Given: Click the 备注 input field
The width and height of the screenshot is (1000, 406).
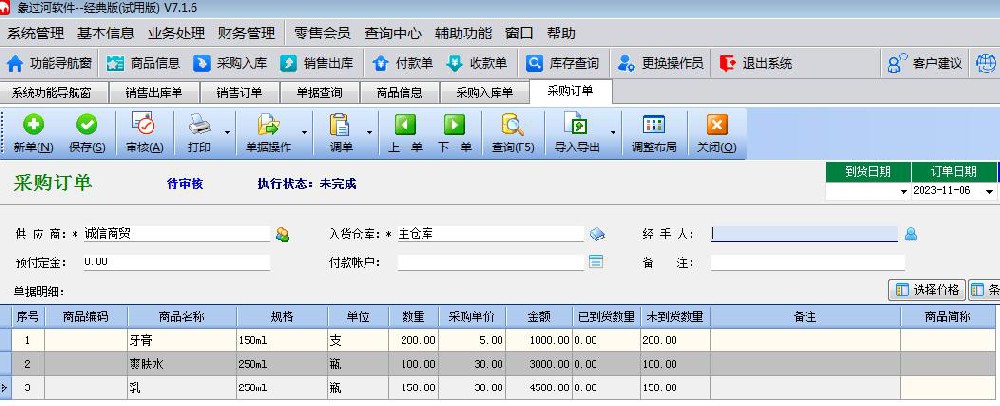Looking at the screenshot, I should tap(807, 263).
